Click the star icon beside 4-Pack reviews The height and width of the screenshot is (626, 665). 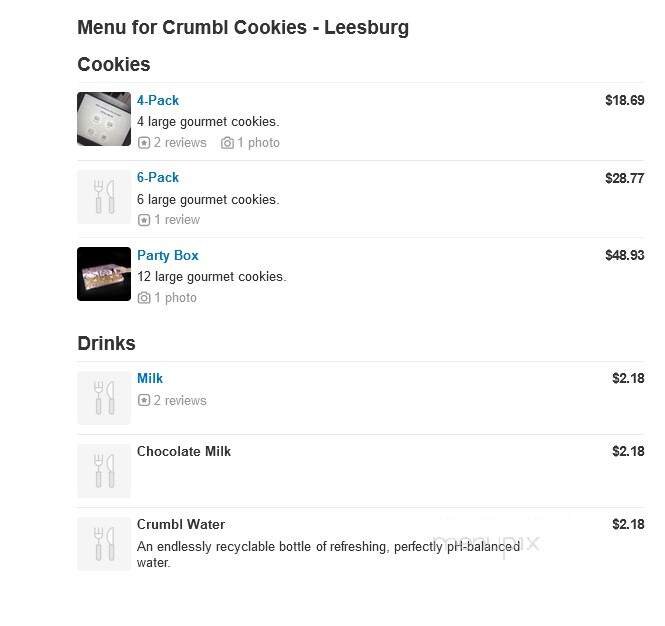[144, 143]
